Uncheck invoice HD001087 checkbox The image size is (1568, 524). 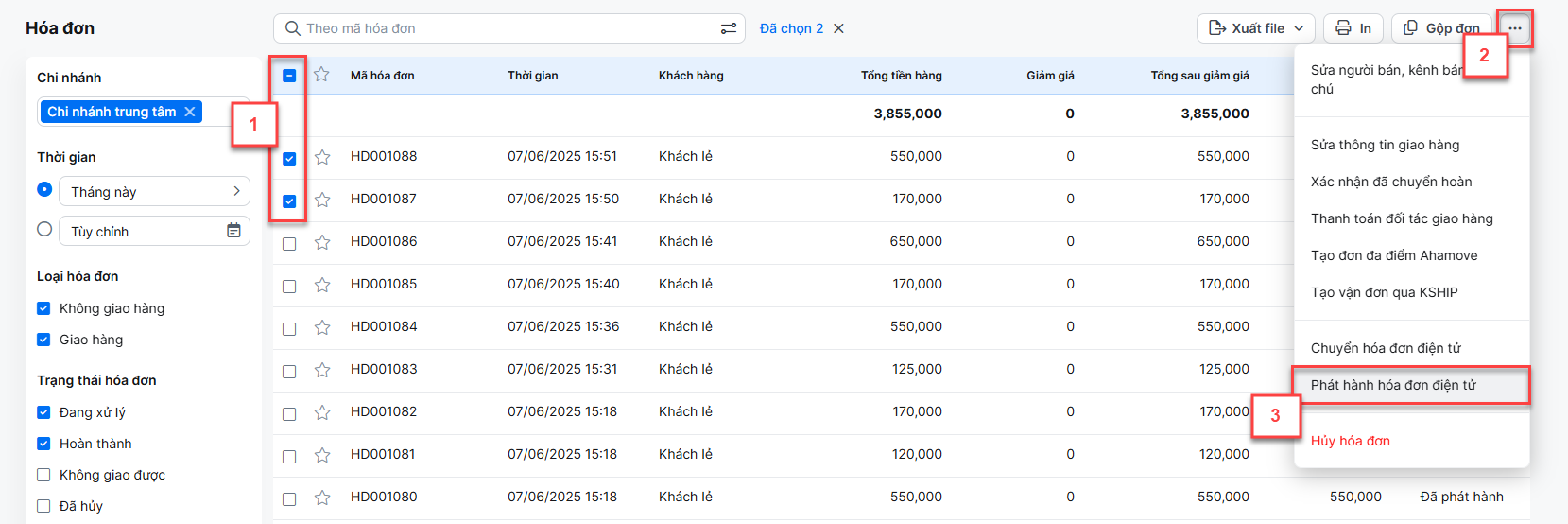click(x=289, y=201)
